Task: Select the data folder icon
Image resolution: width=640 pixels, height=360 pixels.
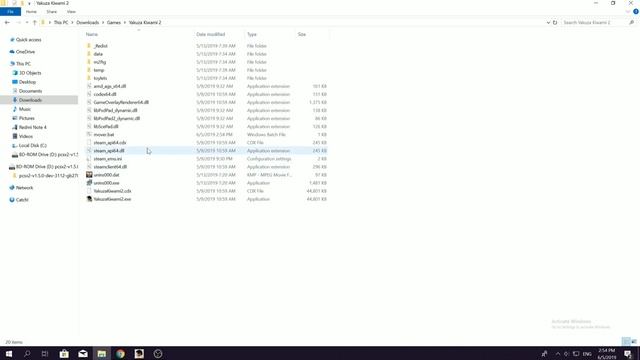Action: 89,54
